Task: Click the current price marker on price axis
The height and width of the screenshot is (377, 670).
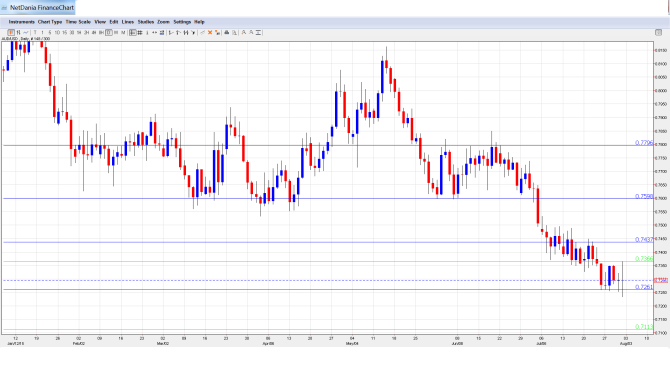Action: (x=661, y=280)
